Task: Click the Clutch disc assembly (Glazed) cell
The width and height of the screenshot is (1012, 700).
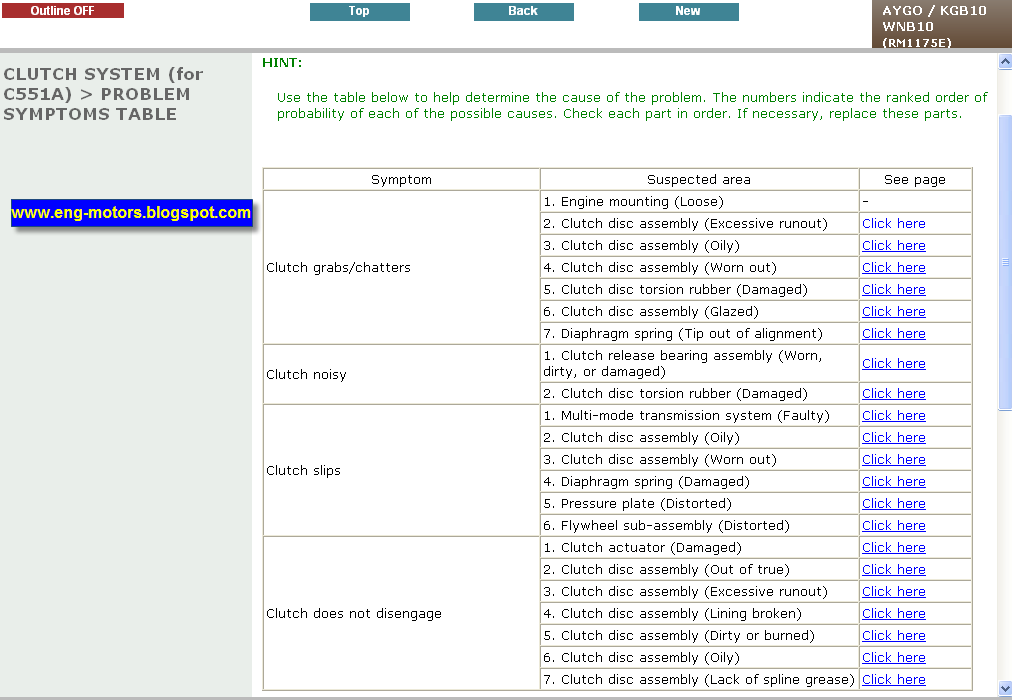Action: 699,311
